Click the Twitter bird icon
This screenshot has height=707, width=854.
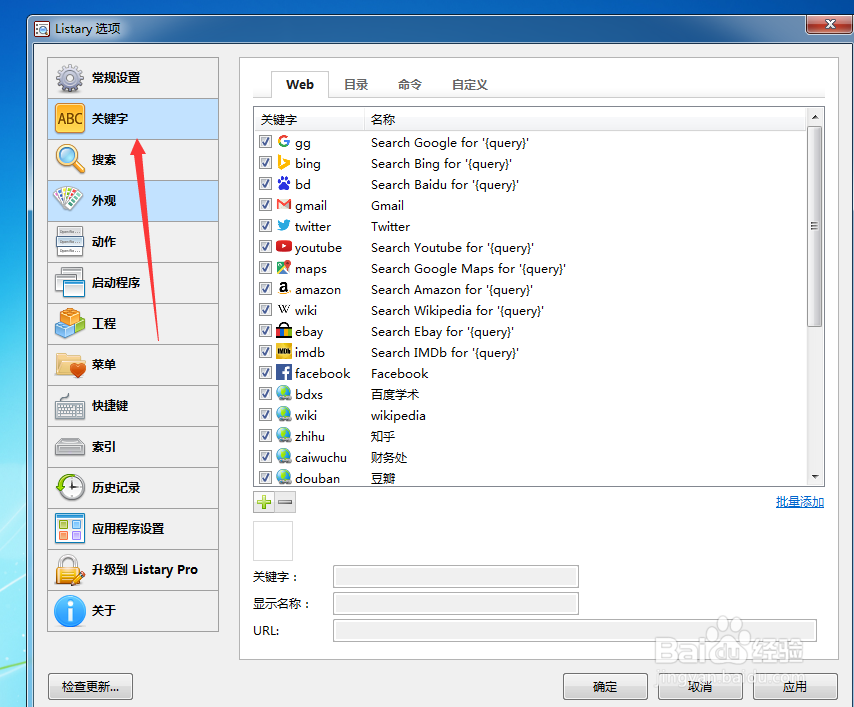coord(284,225)
